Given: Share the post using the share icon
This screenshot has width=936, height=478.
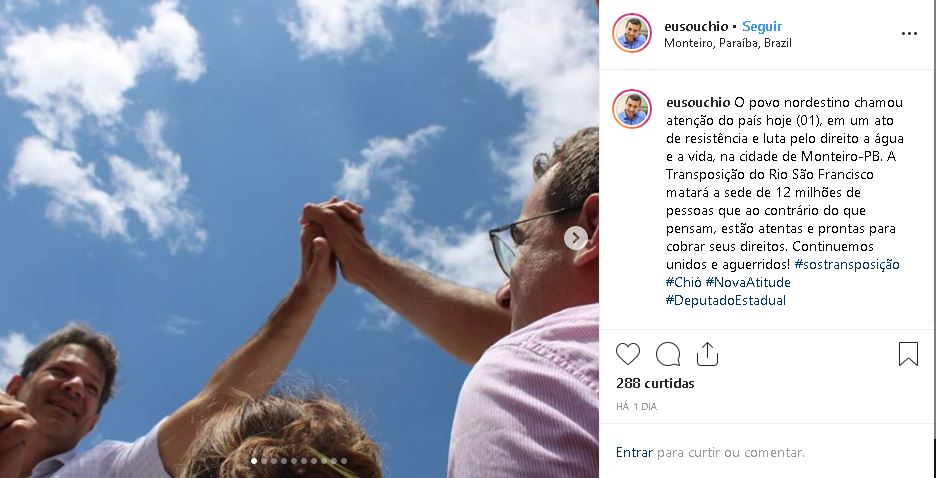Looking at the screenshot, I should click(707, 354).
